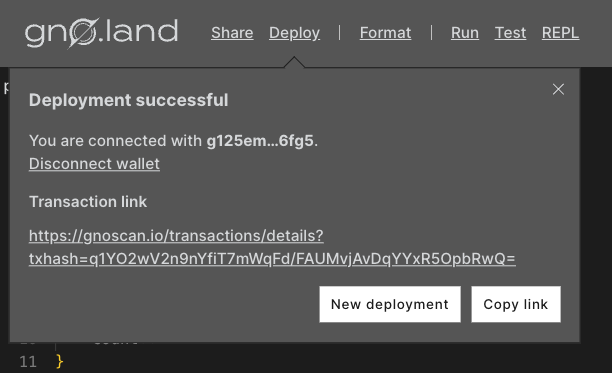Run the code using Run
This screenshot has height=373, width=612.
click(465, 33)
